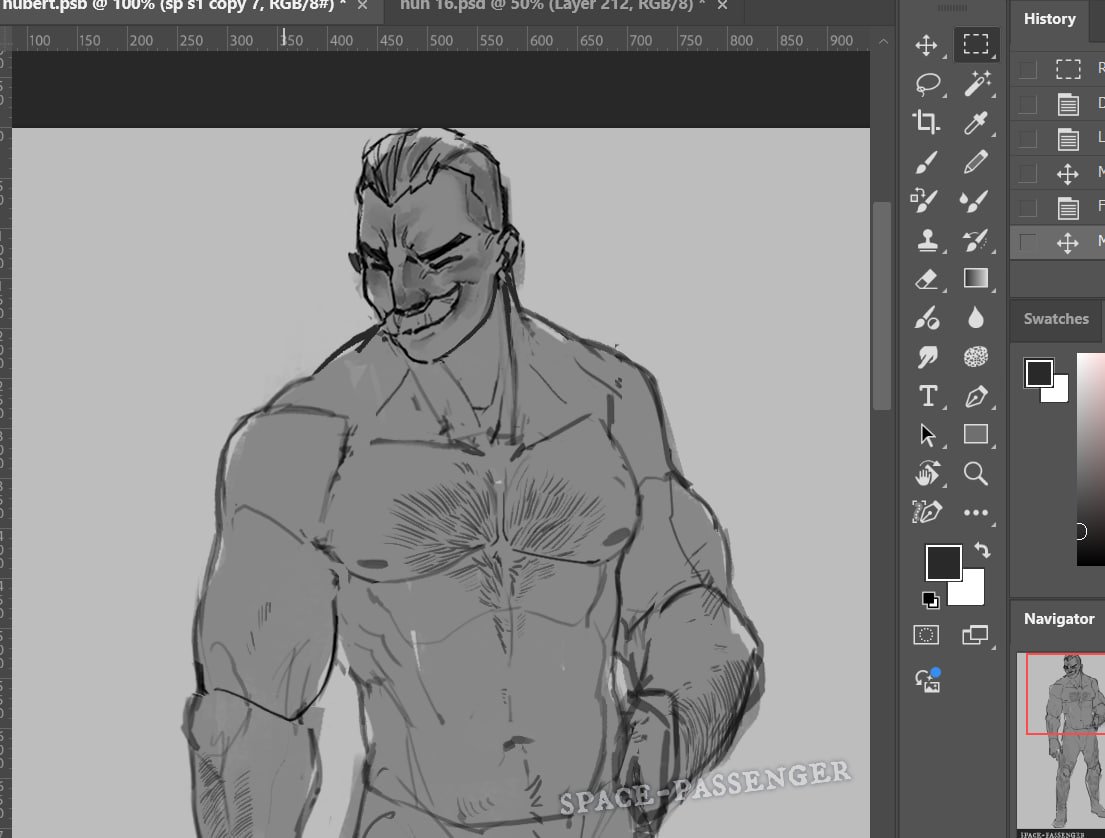Select the Pen tool
Viewport: 1105px width, 838px height.
(976, 396)
